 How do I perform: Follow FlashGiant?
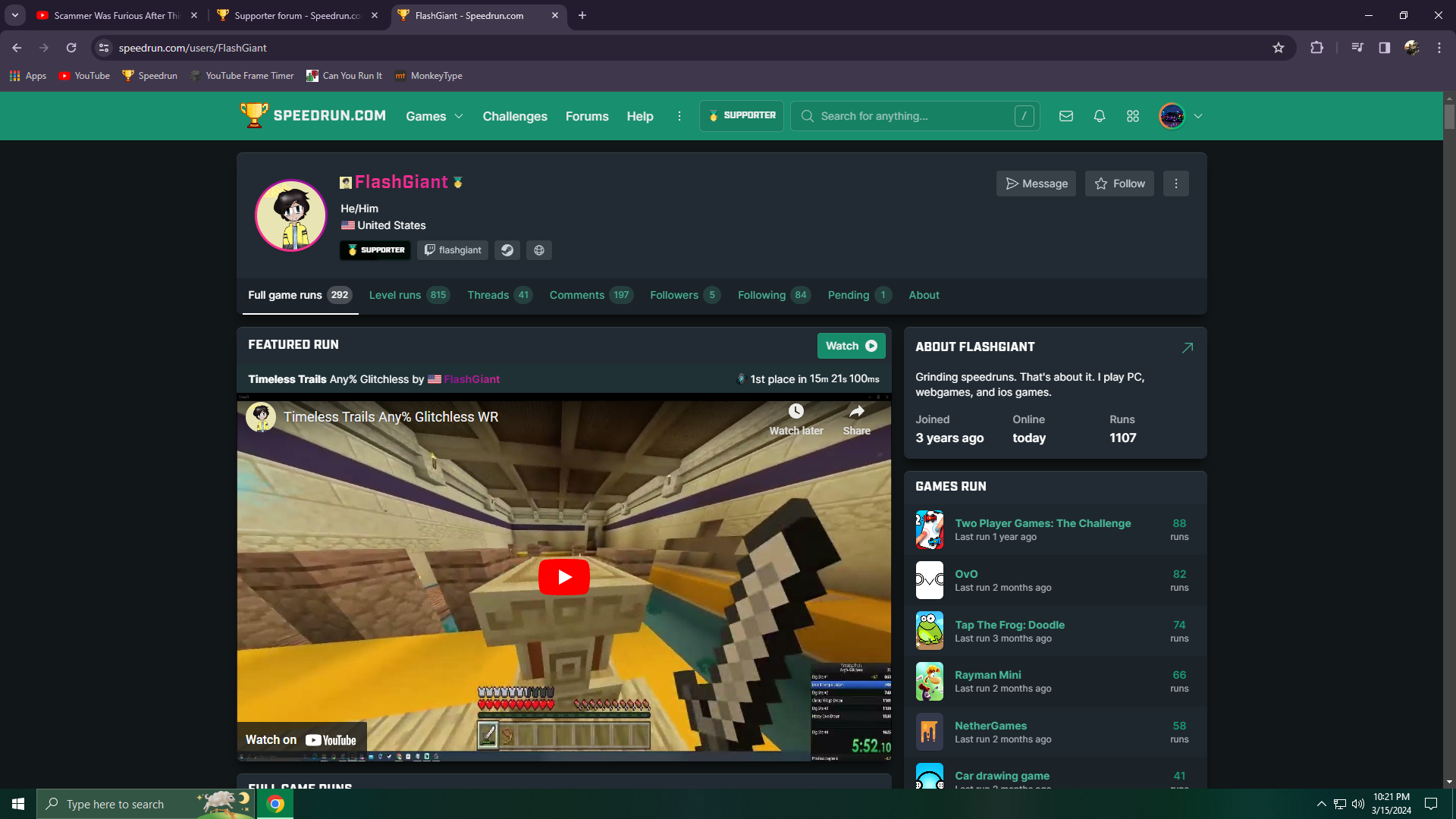click(x=1119, y=184)
